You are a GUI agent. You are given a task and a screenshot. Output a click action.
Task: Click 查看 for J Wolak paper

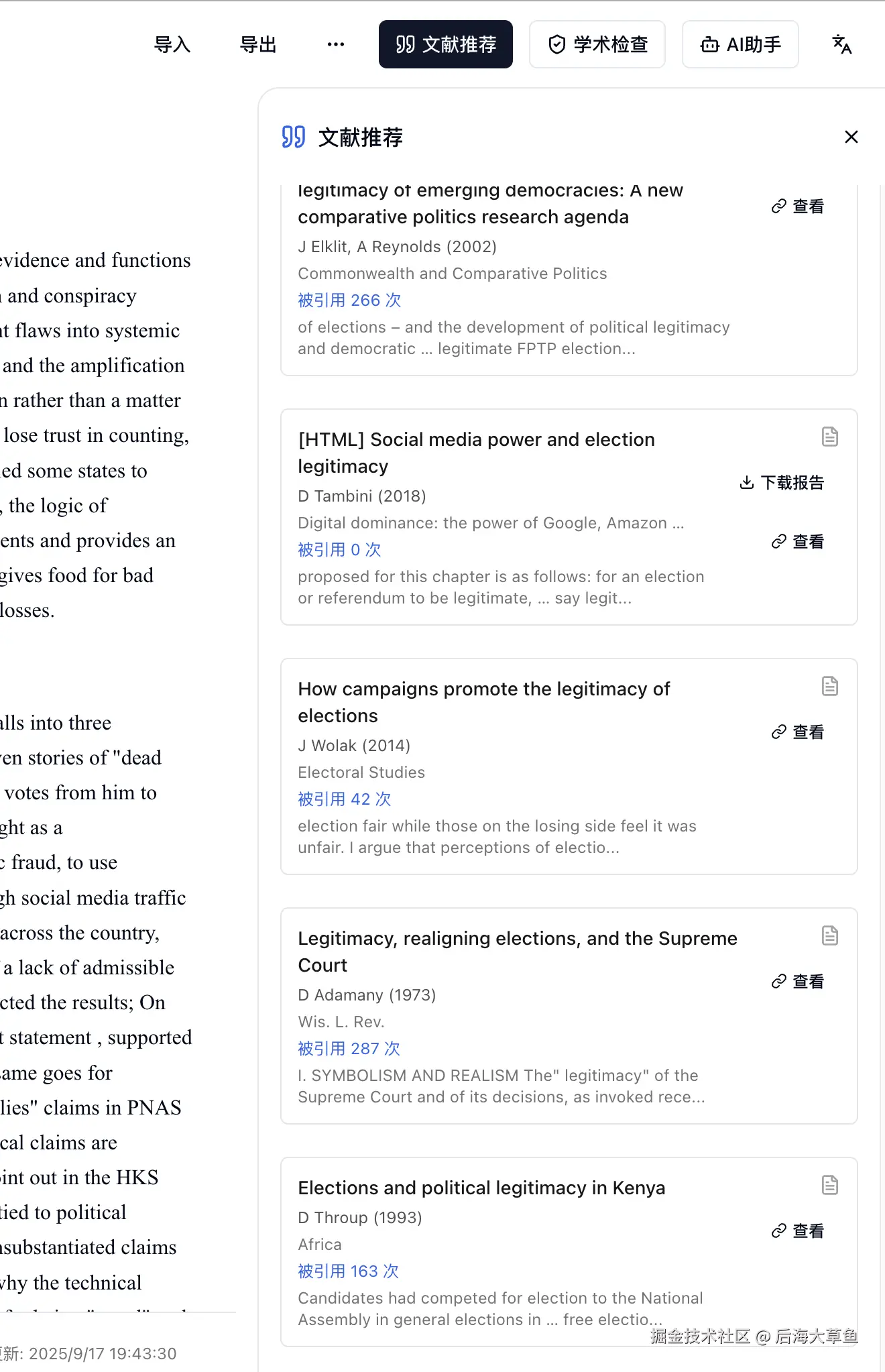798,732
